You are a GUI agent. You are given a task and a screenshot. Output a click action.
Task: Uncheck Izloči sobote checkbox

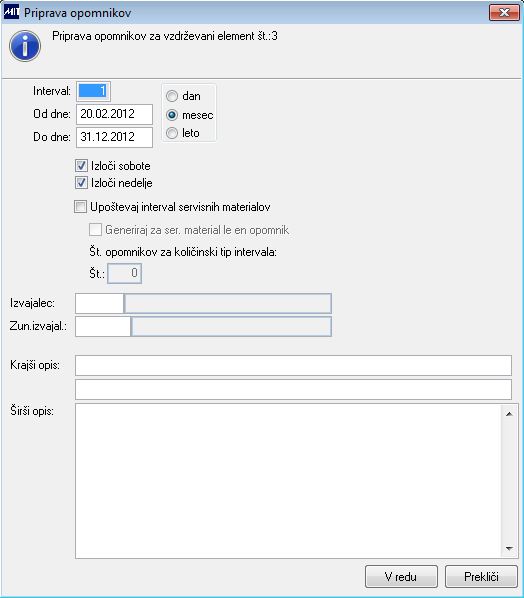click(x=81, y=166)
